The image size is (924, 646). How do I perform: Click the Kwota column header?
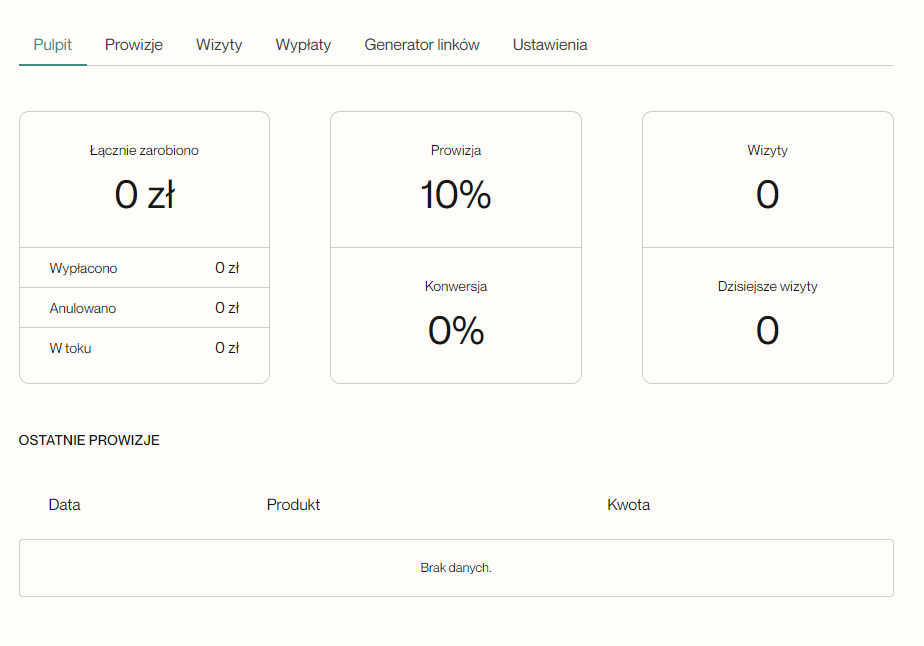(x=628, y=505)
